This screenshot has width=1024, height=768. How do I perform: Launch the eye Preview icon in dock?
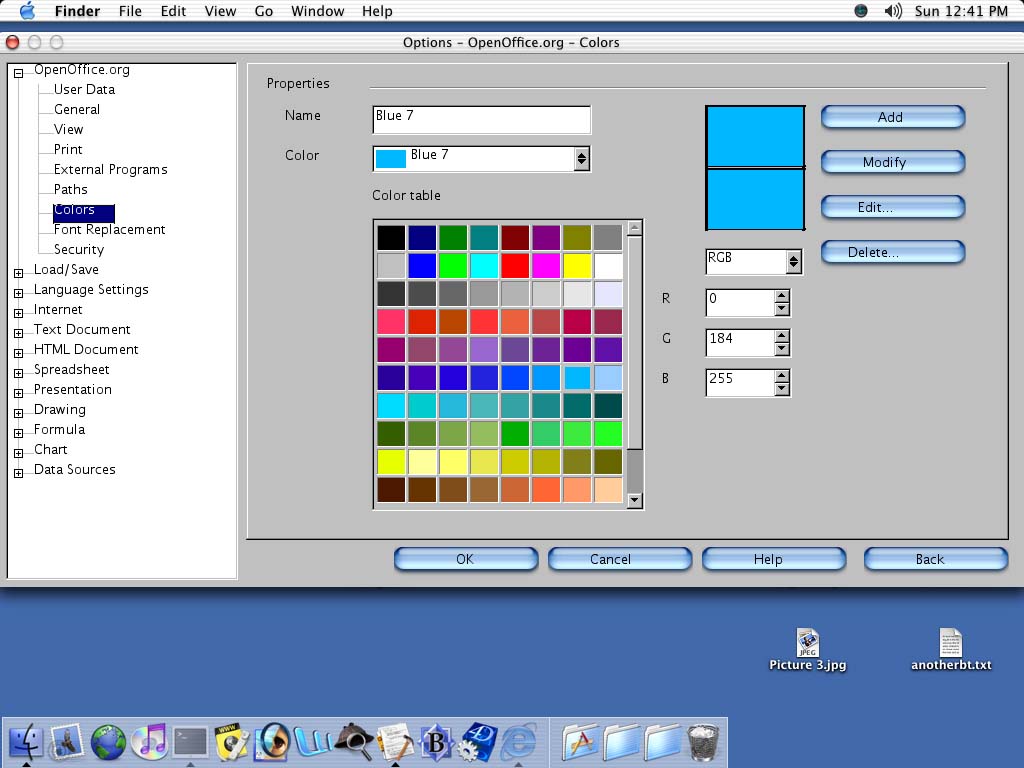(x=272, y=741)
